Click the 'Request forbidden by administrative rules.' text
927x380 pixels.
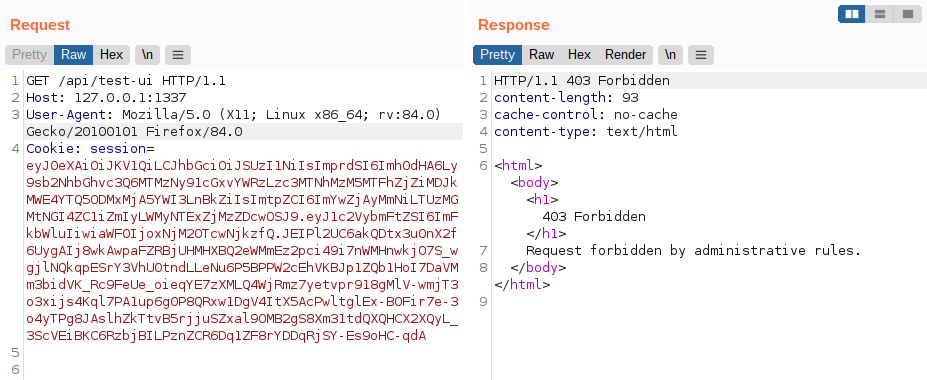(x=693, y=251)
